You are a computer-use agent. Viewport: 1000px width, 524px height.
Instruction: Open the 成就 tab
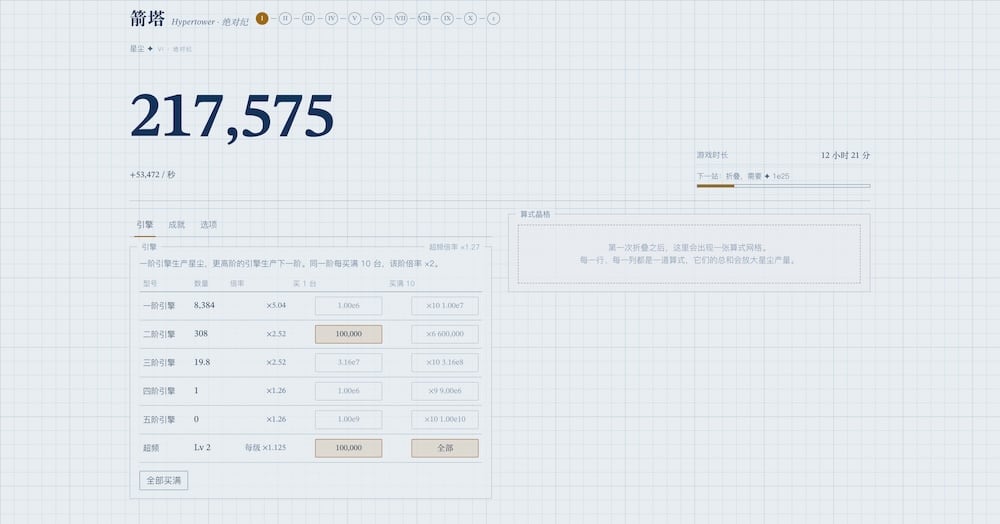point(177,224)
